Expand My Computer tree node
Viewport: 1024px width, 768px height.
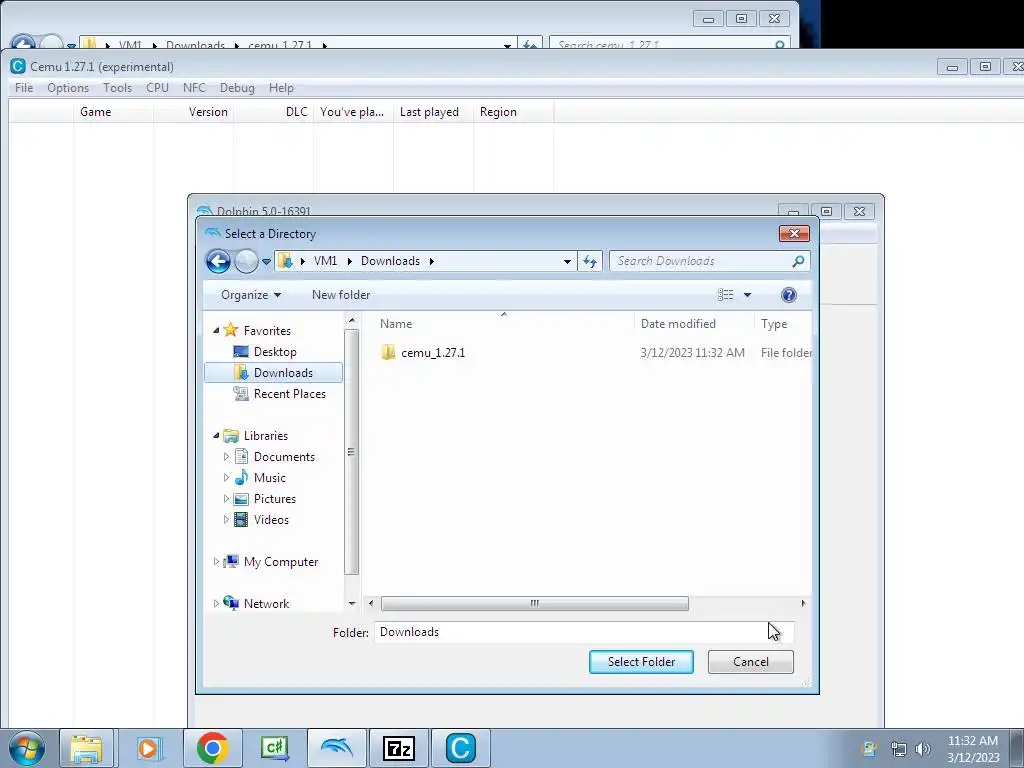[216, 562]
